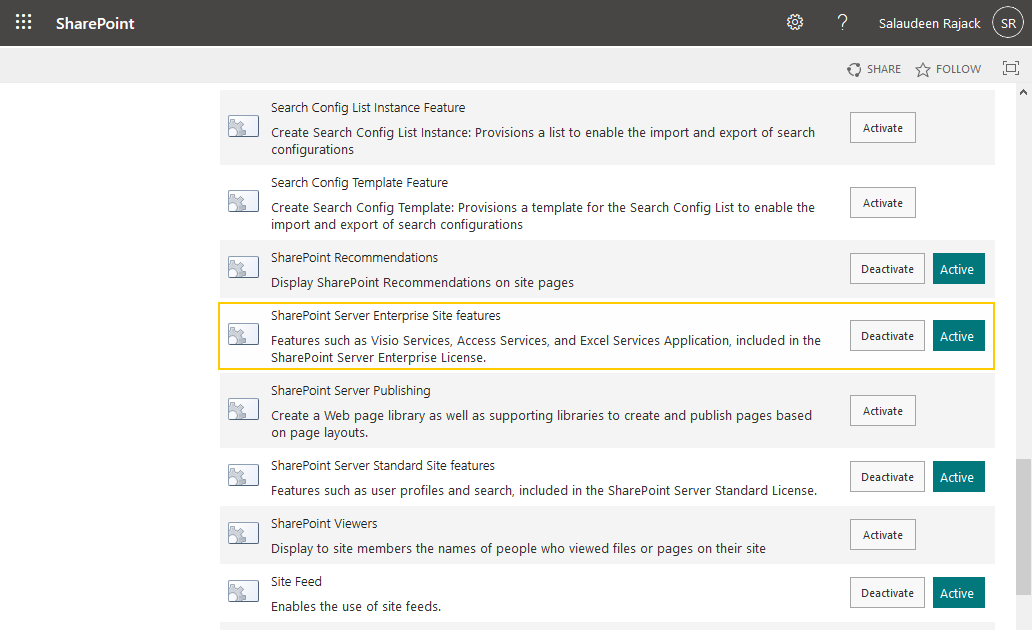Click the green Active status for Site Feed
Image resolution: width=1032 pixels, height=630 pixels.
click(x=958, y=592)
